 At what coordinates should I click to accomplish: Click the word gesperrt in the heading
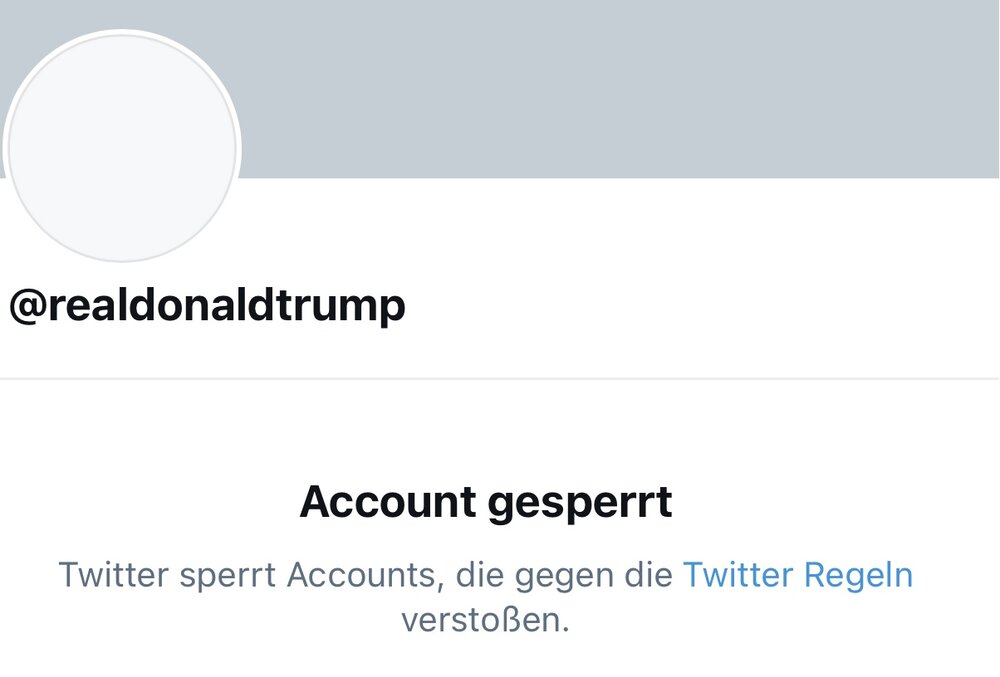tap(580, 504)
